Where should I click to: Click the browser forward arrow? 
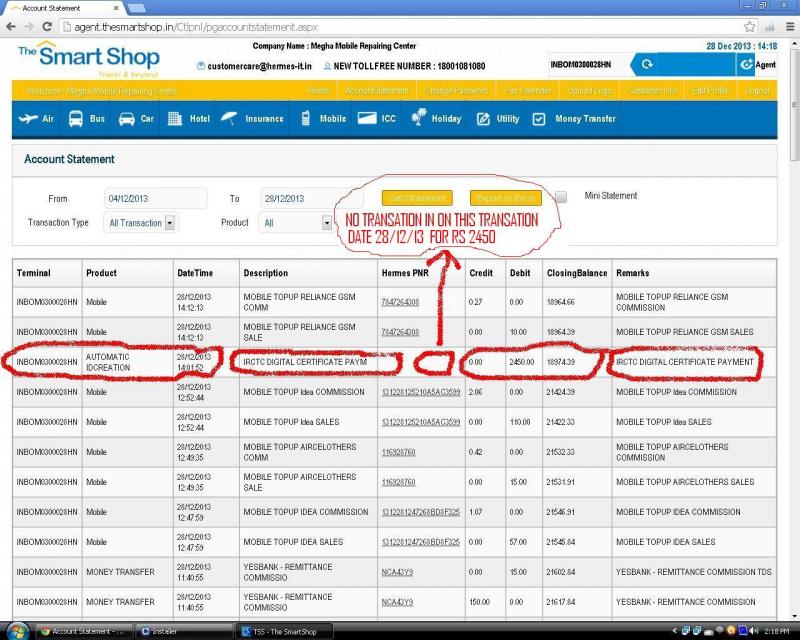[29, 27]
